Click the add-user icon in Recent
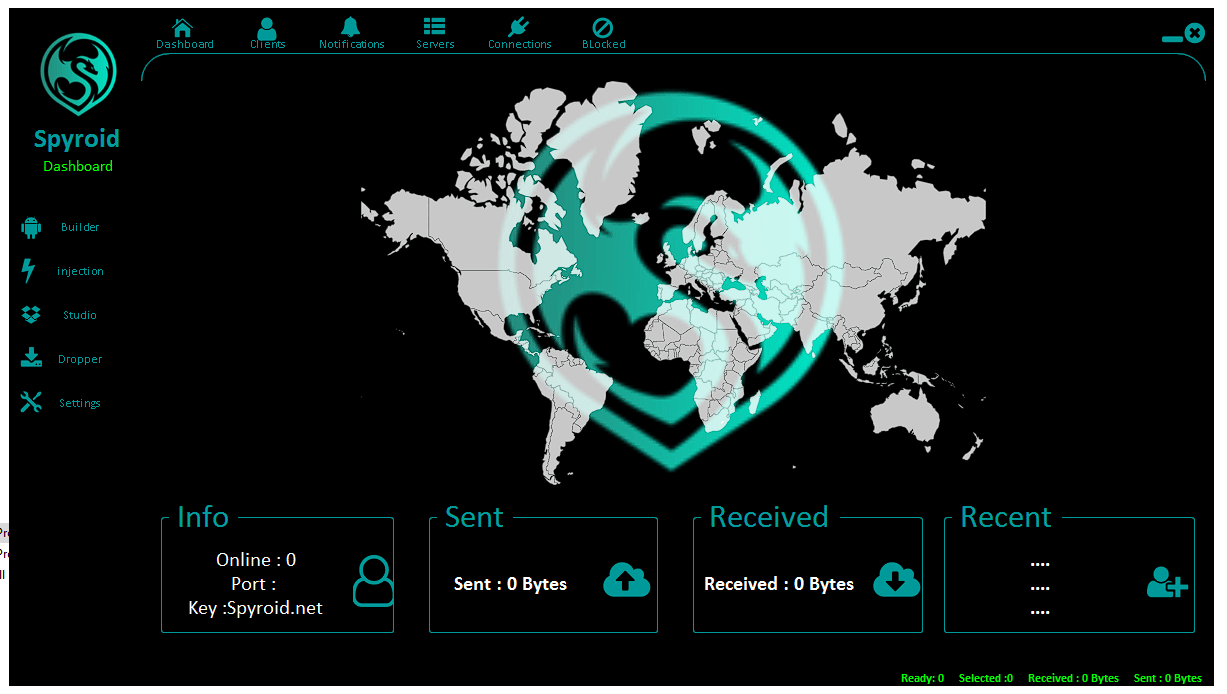 click(x=1167, y=582)
